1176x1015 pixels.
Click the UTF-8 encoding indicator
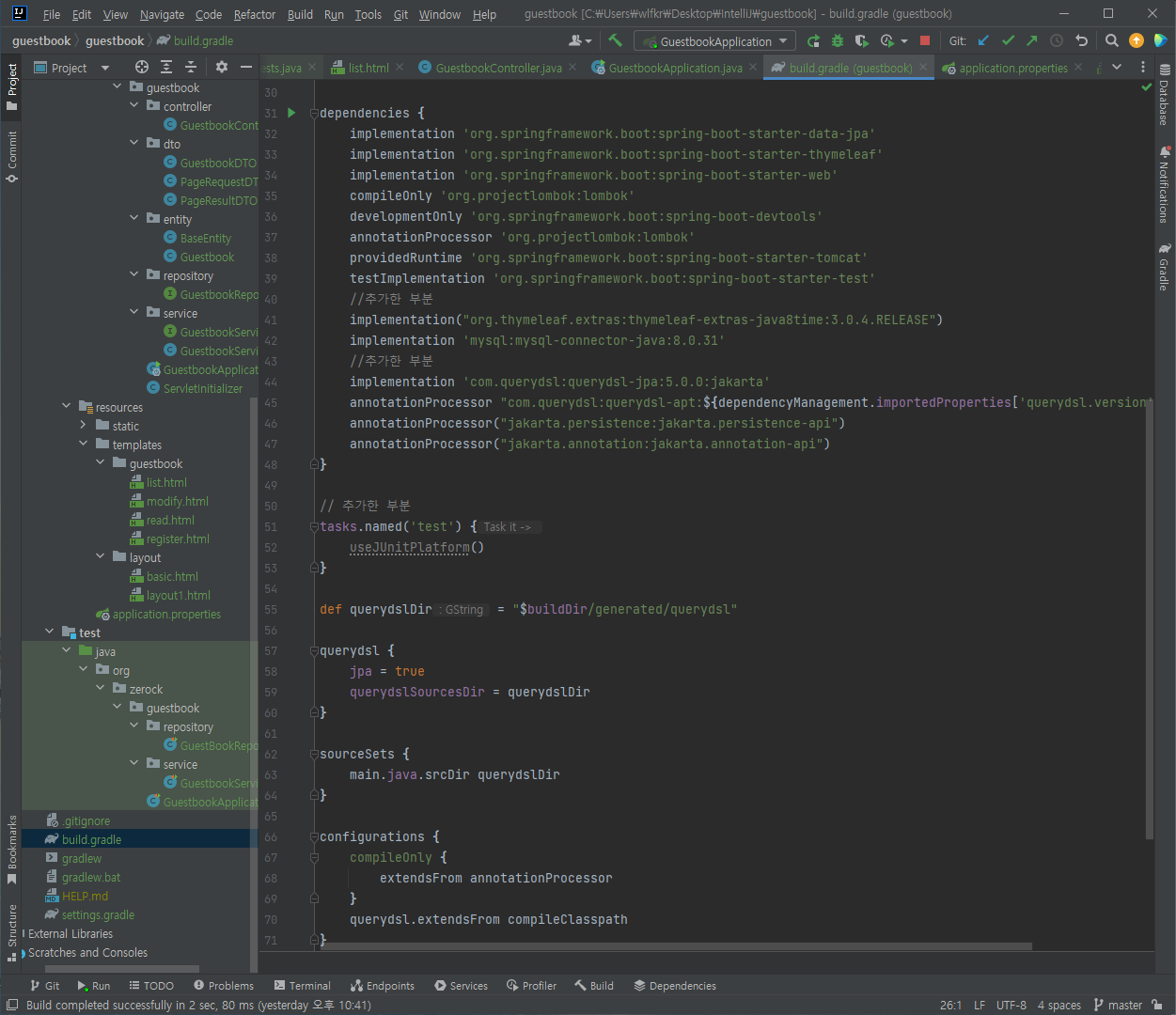tap(1011, 1005)
